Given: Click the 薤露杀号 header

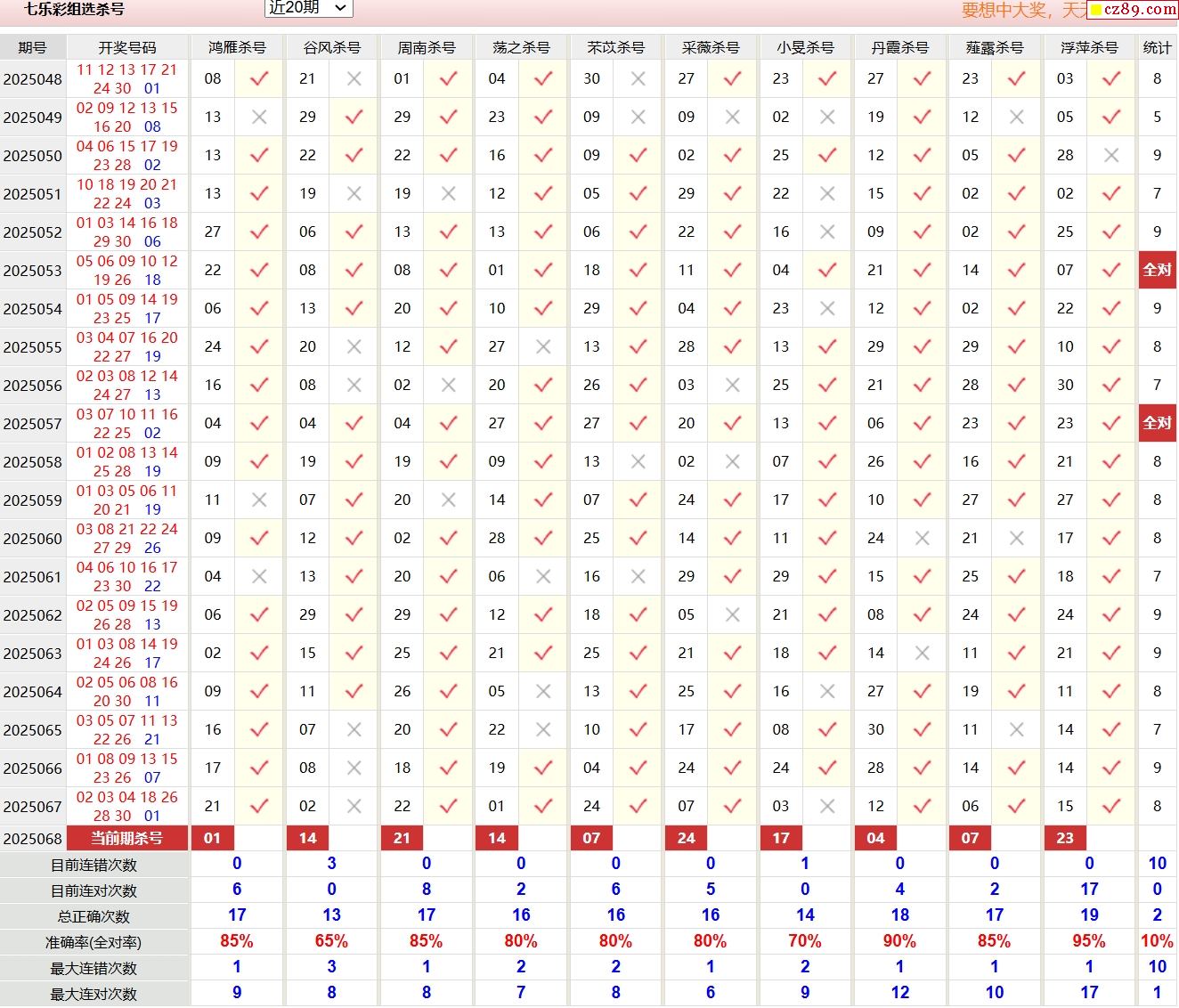Looking at the screenshot, I should click(995, 47).
